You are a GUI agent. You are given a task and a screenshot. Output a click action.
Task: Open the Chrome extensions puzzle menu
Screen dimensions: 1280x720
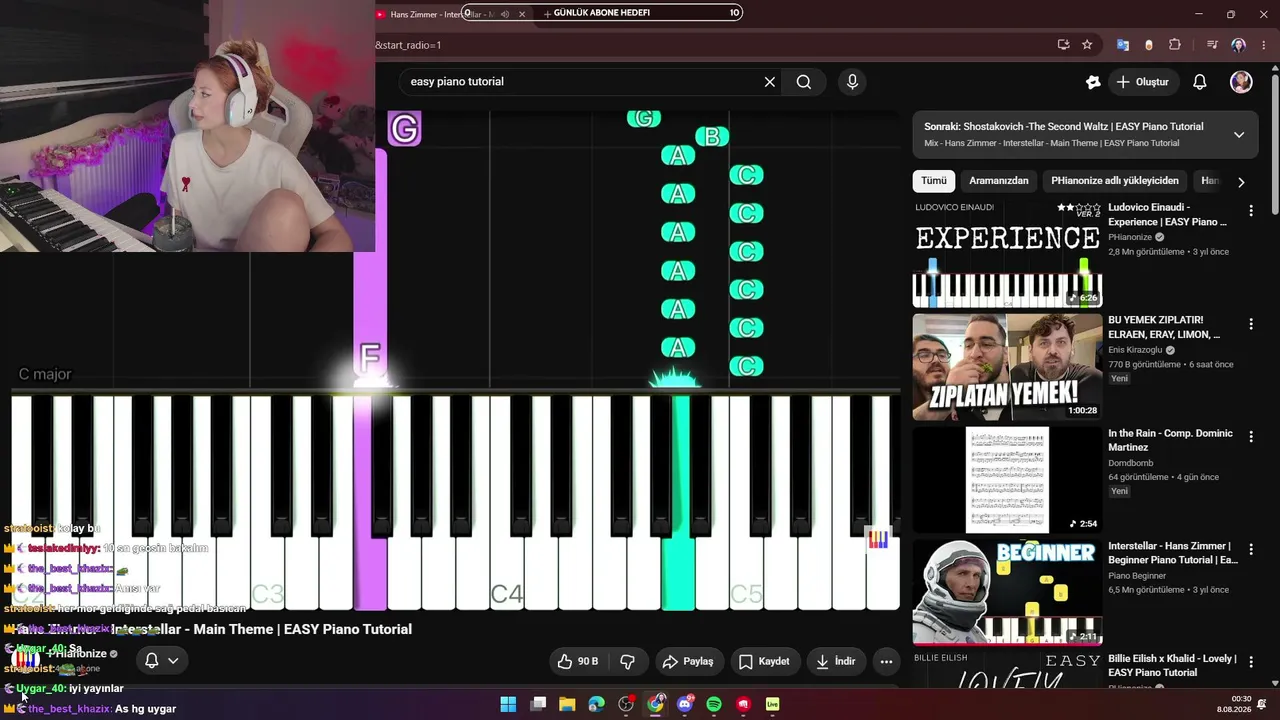pos(1175,45)
